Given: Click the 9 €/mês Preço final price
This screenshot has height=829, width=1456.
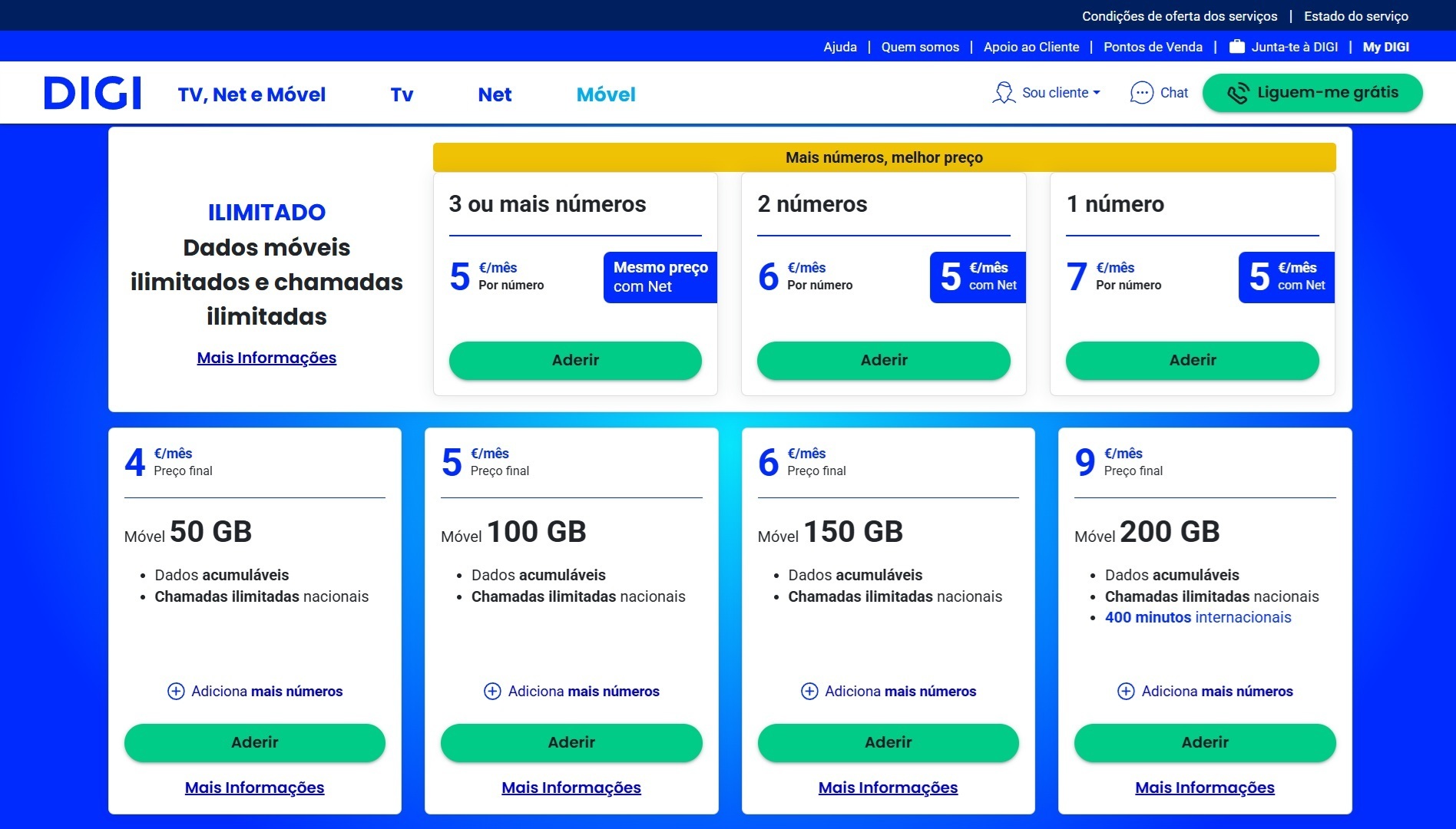Looking at the screenshot, I should point(1119,461).
